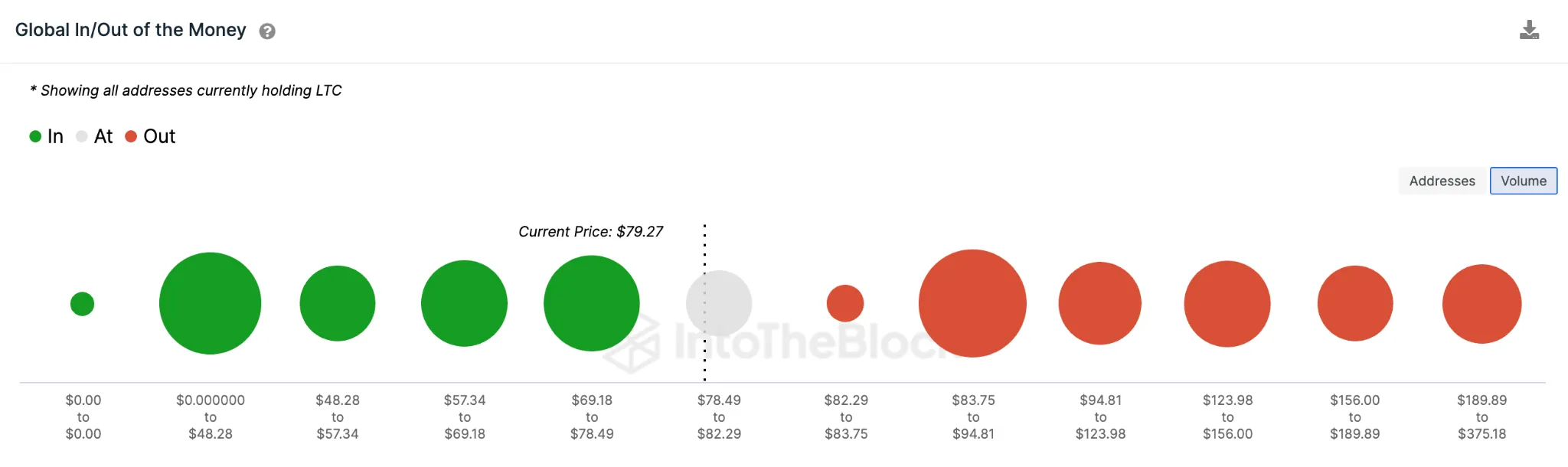Switch to the Addresses view
The width and height of the screenshot is (1568, 467).
[1442, 181]
